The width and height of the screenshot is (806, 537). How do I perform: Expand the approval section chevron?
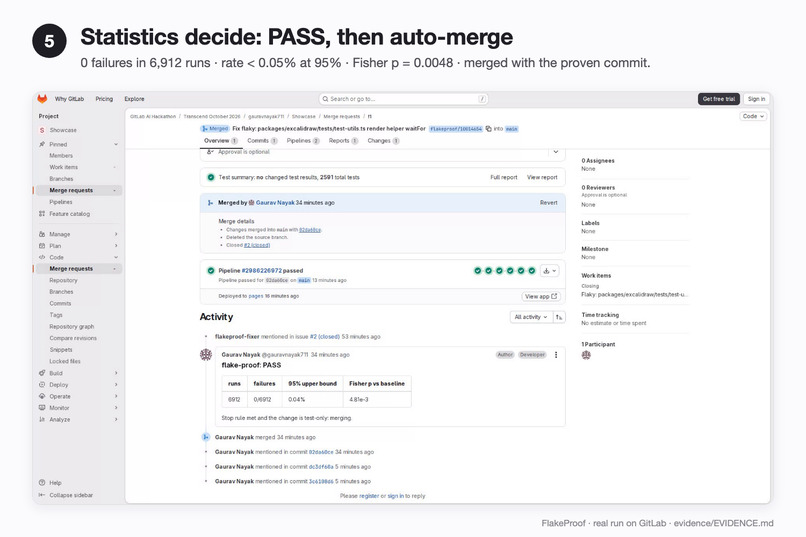(x=555, y=152)
